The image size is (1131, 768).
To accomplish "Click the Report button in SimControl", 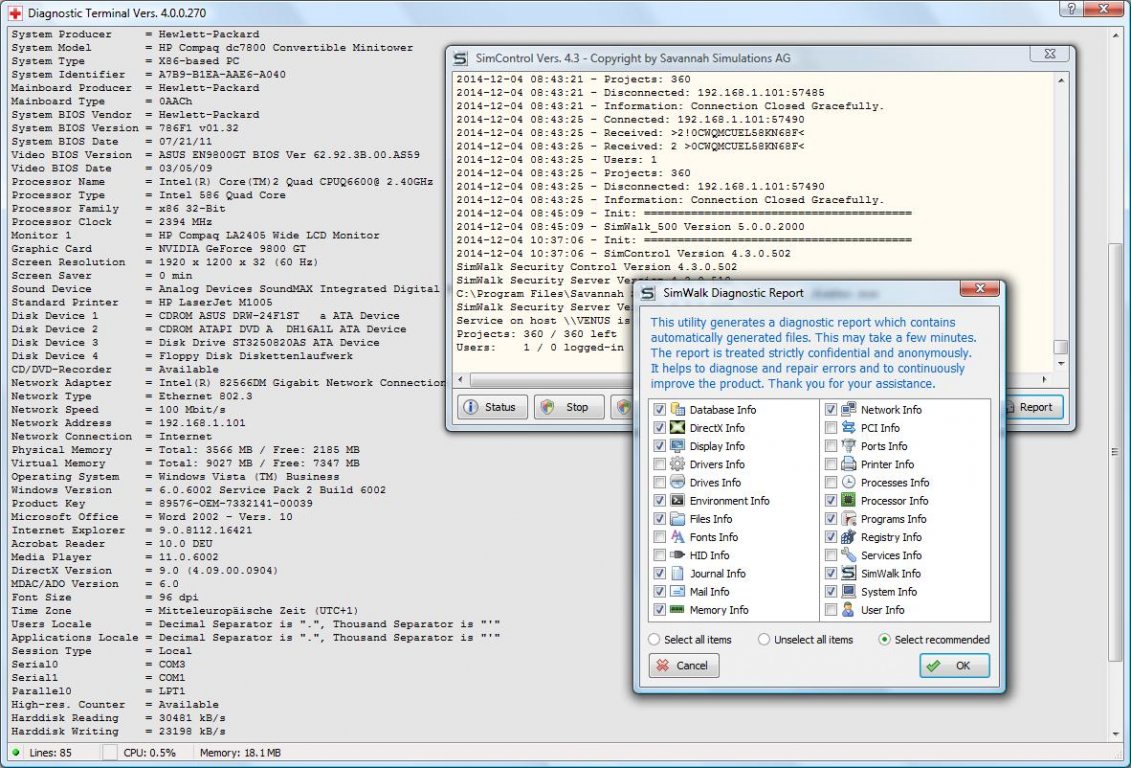I will click(1034, 407).
